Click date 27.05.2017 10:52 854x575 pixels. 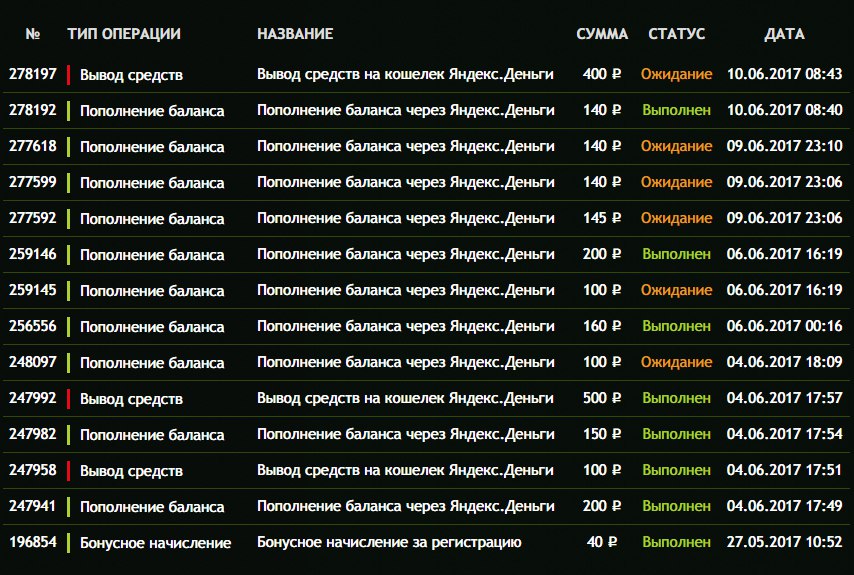coord(784,542)
